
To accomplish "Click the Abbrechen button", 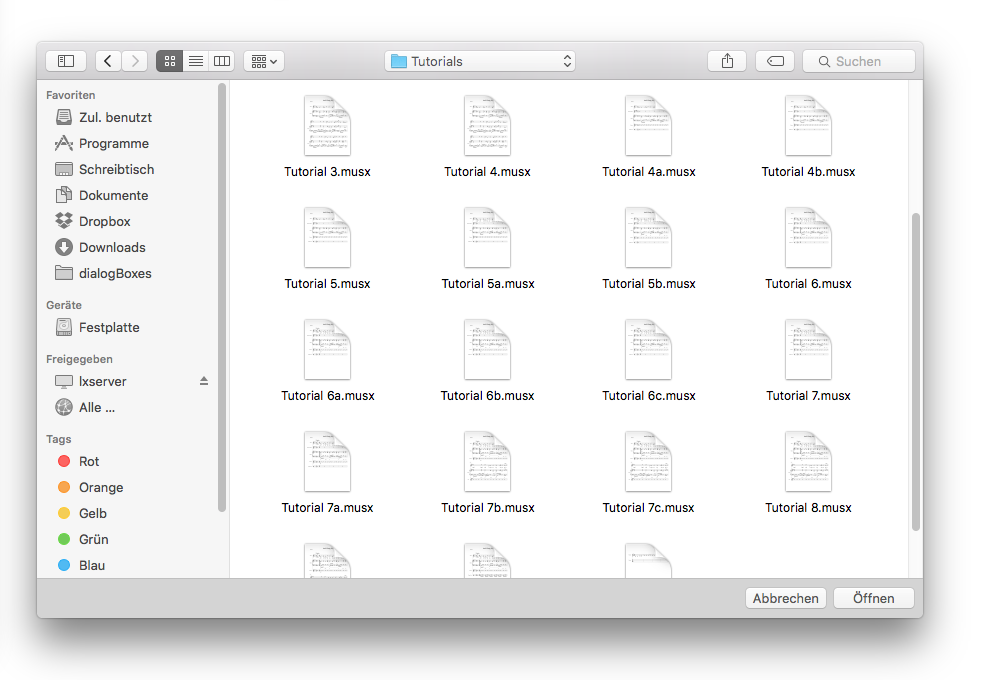I will [786, 598].
